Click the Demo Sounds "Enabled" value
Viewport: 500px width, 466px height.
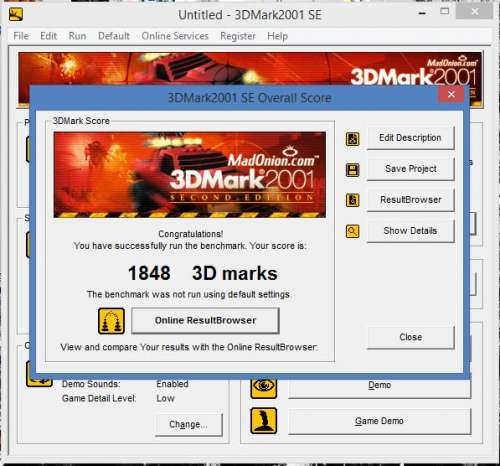(172, 384)
